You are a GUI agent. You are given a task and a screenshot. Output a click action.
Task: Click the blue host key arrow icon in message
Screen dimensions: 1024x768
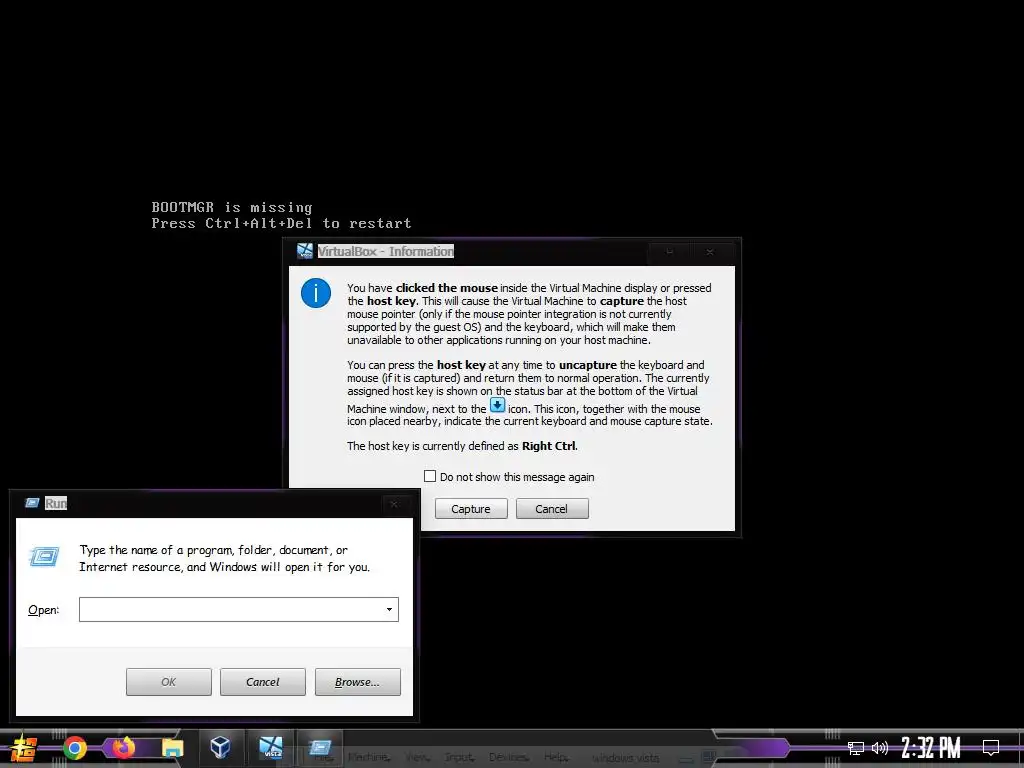click(498, 405)
